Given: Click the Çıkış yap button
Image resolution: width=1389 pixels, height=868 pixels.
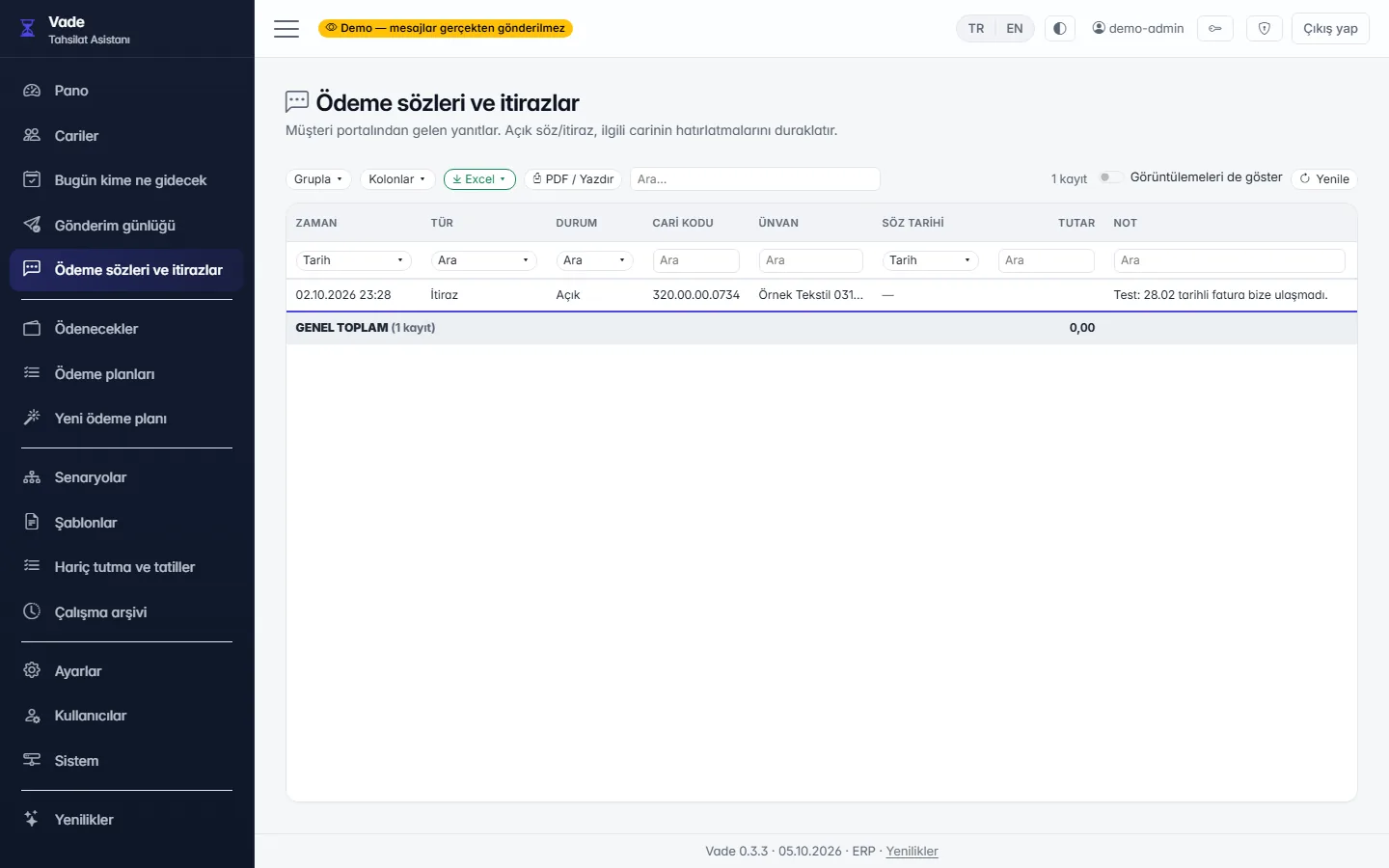Looking at the screenshot, I should pyautogui.click(x=1330, y=29).
